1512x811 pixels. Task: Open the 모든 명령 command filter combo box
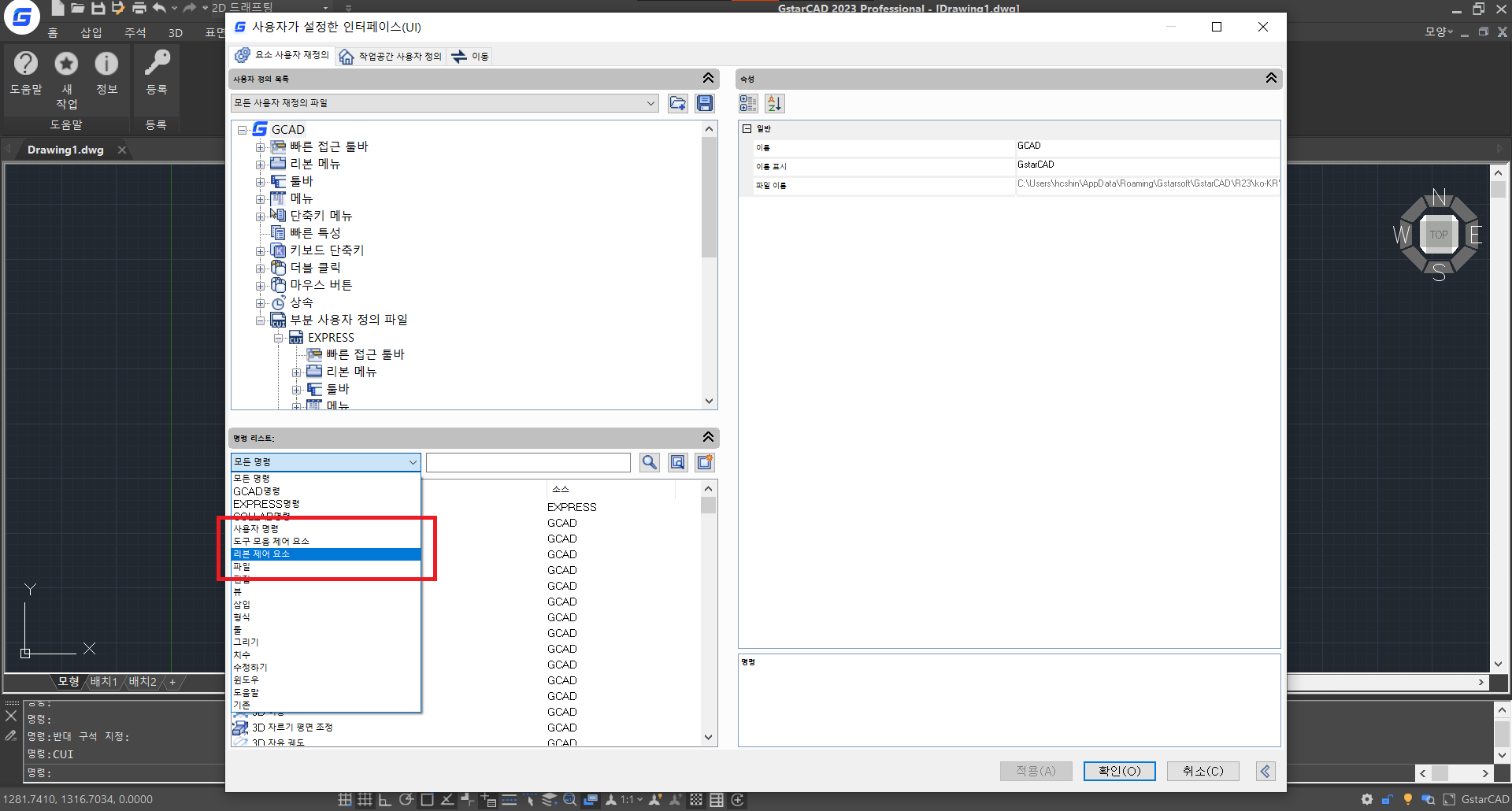pos(326,462)
